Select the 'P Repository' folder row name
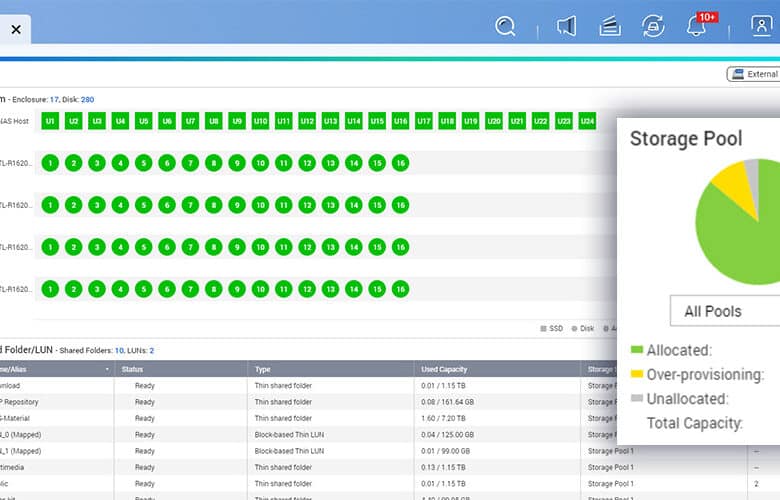The width and height of the screenshot is (780, 500). coord(19,402)
